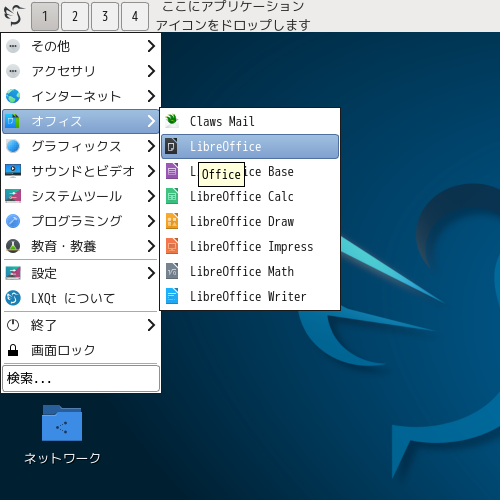Image resolution: width=500 pixels, height=500 pixels.
Task: Click the LibreOffice Draw icon
Action: (x=172, y=221)
